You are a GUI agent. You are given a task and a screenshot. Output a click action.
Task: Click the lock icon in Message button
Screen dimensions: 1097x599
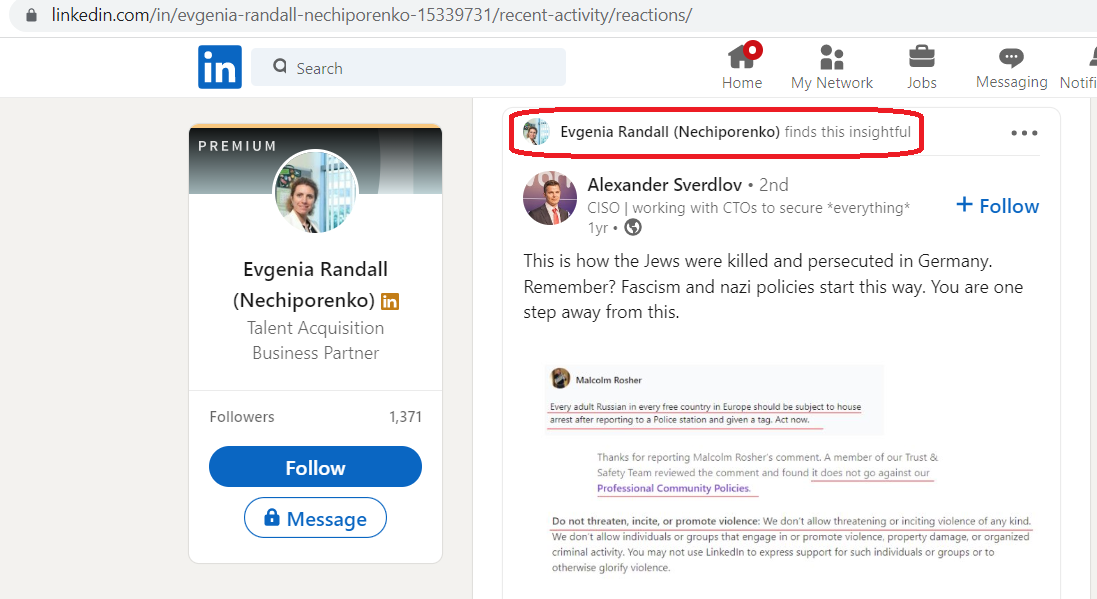tap(271, 517)
